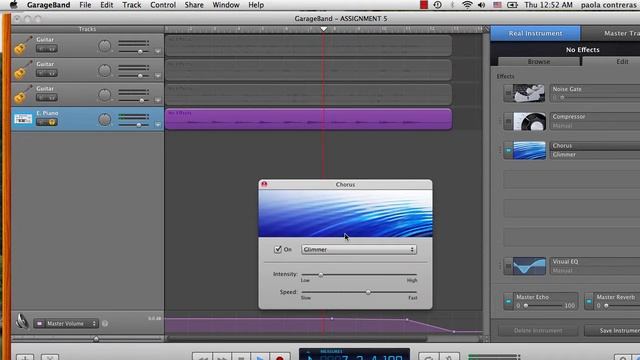Open the sound volume menu bar icon
The image size is (640, 360).
pos(482,5)
